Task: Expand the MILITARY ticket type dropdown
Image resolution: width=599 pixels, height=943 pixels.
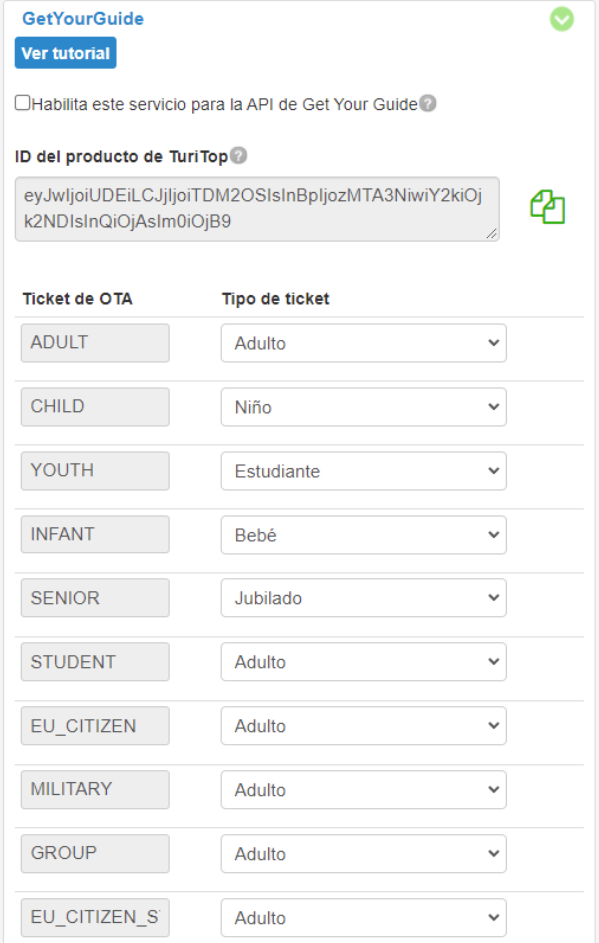Action: coord(363,790)
